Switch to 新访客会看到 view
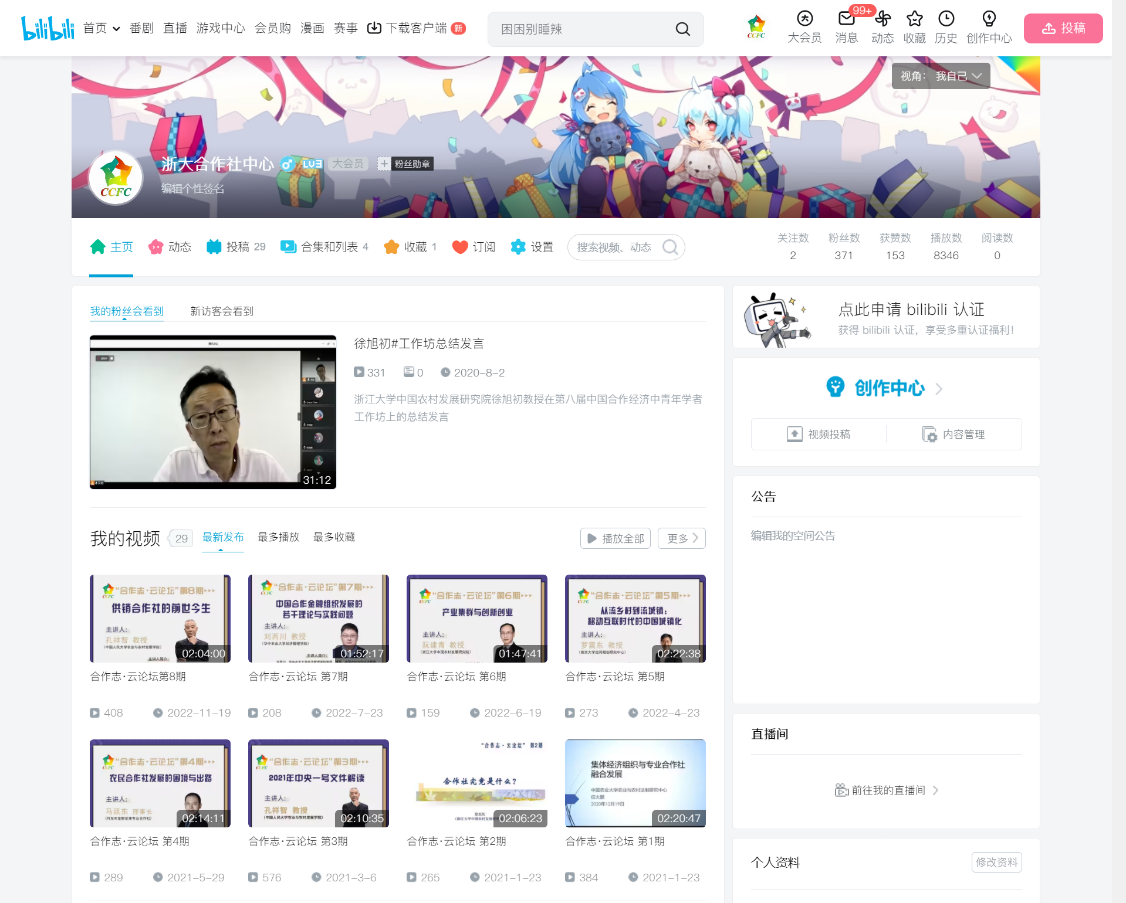The width and height of the screenshot is (1126, 903). coord(221,311)
